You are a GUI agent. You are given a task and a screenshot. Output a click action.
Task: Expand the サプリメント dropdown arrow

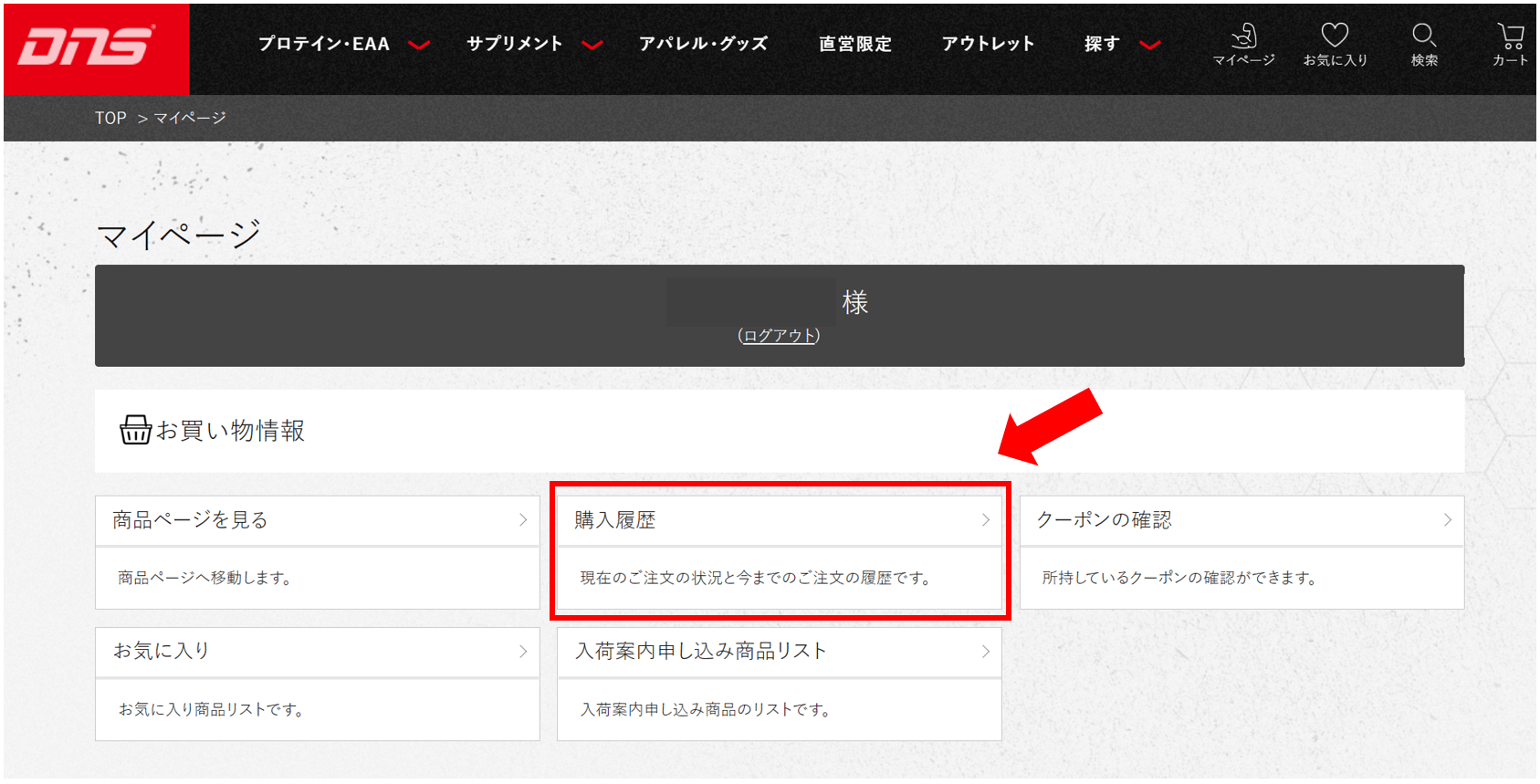(x=592, y=45)
